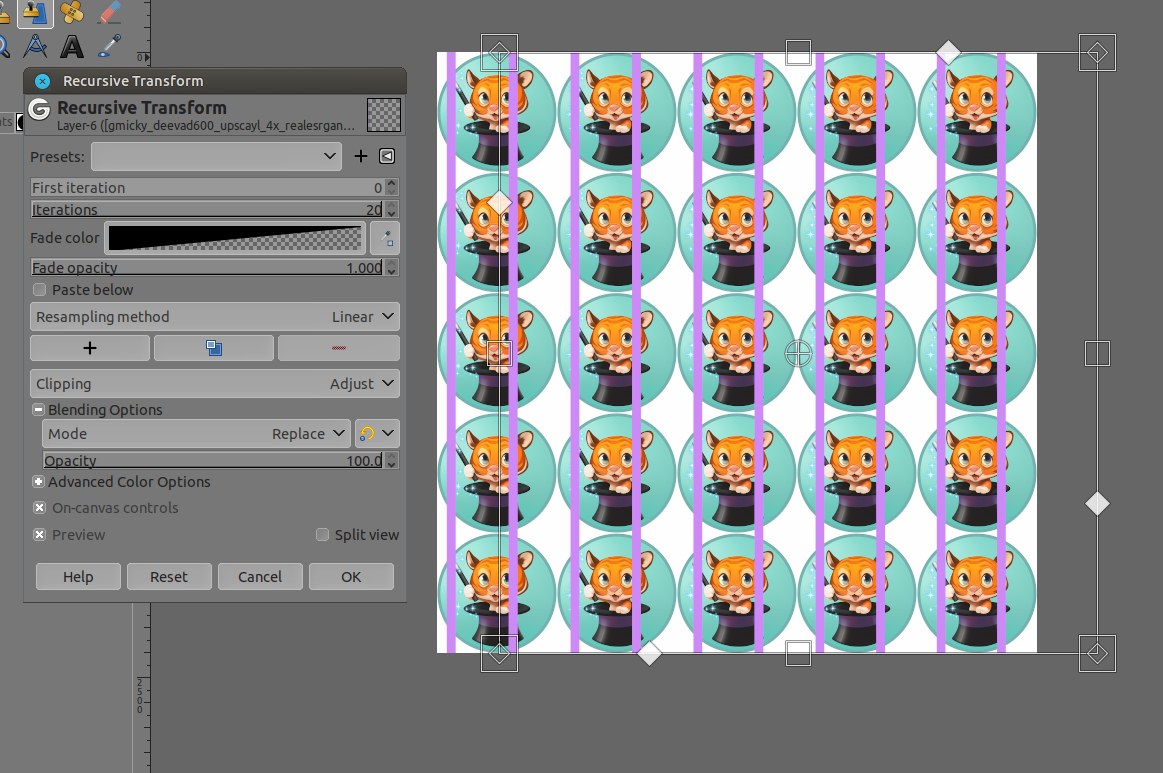Grab the top-right corner transform handle

1097,53
